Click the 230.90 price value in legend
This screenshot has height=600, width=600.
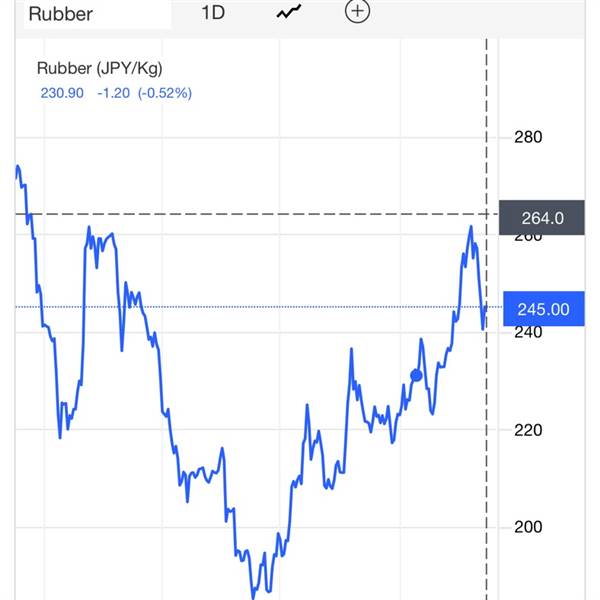[62, 93]
